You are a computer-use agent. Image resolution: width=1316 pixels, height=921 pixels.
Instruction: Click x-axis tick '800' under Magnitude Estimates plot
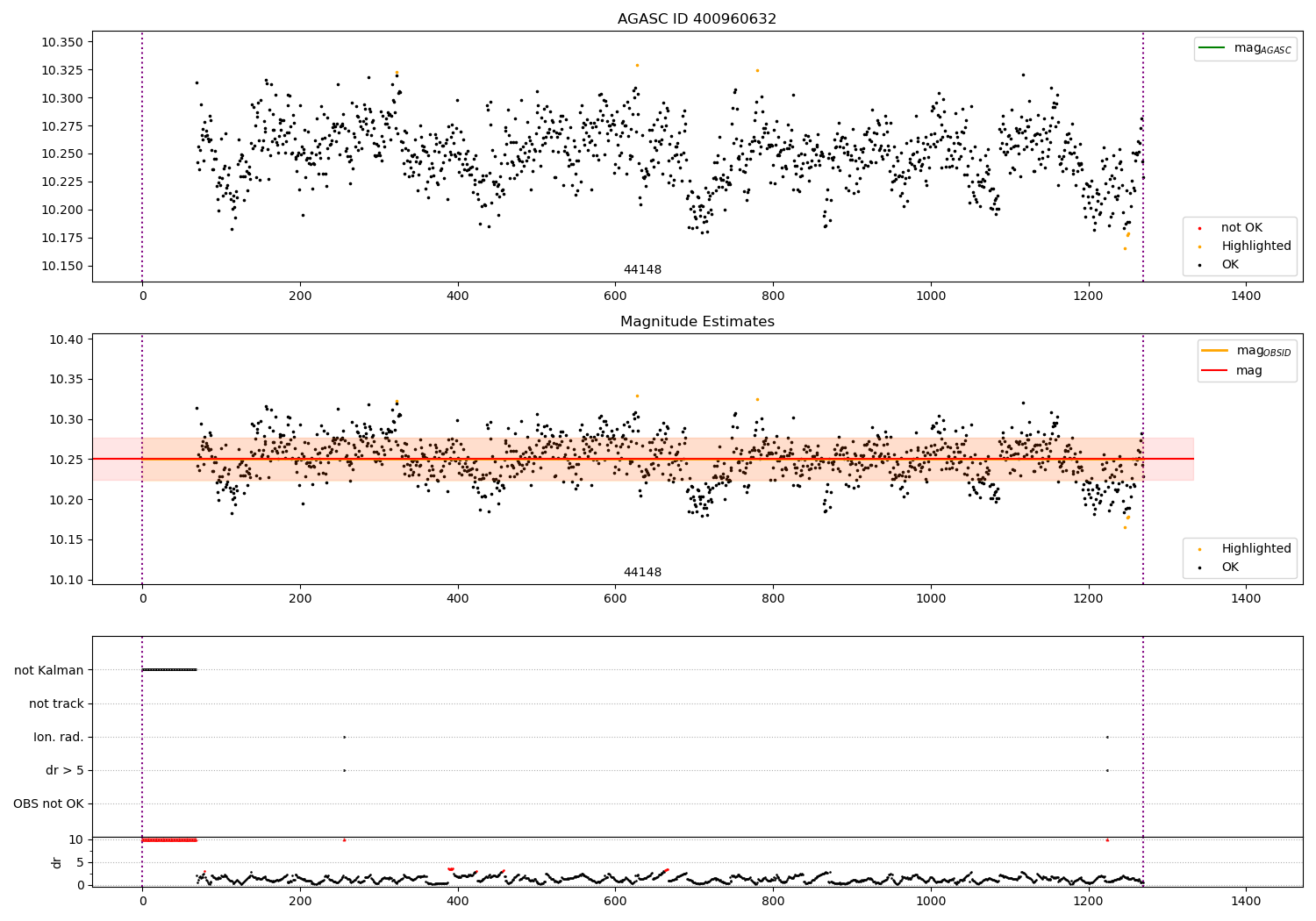(773, 599)
